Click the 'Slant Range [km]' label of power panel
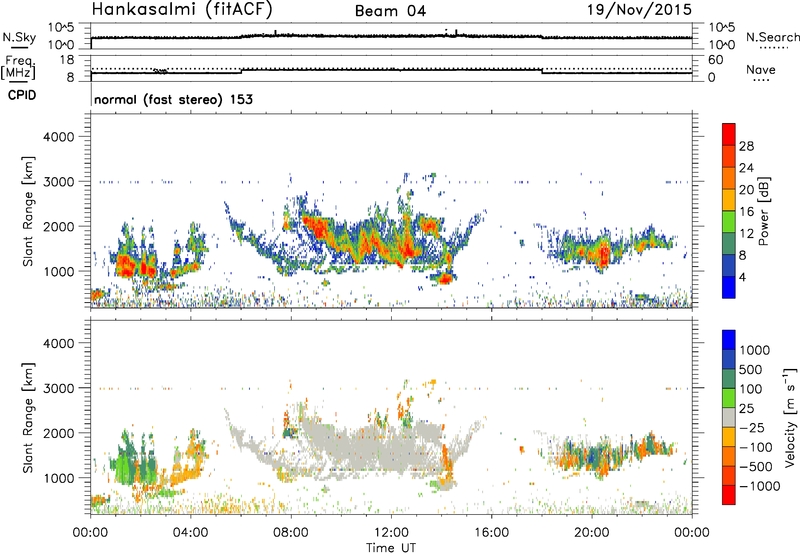 point(28,211)
